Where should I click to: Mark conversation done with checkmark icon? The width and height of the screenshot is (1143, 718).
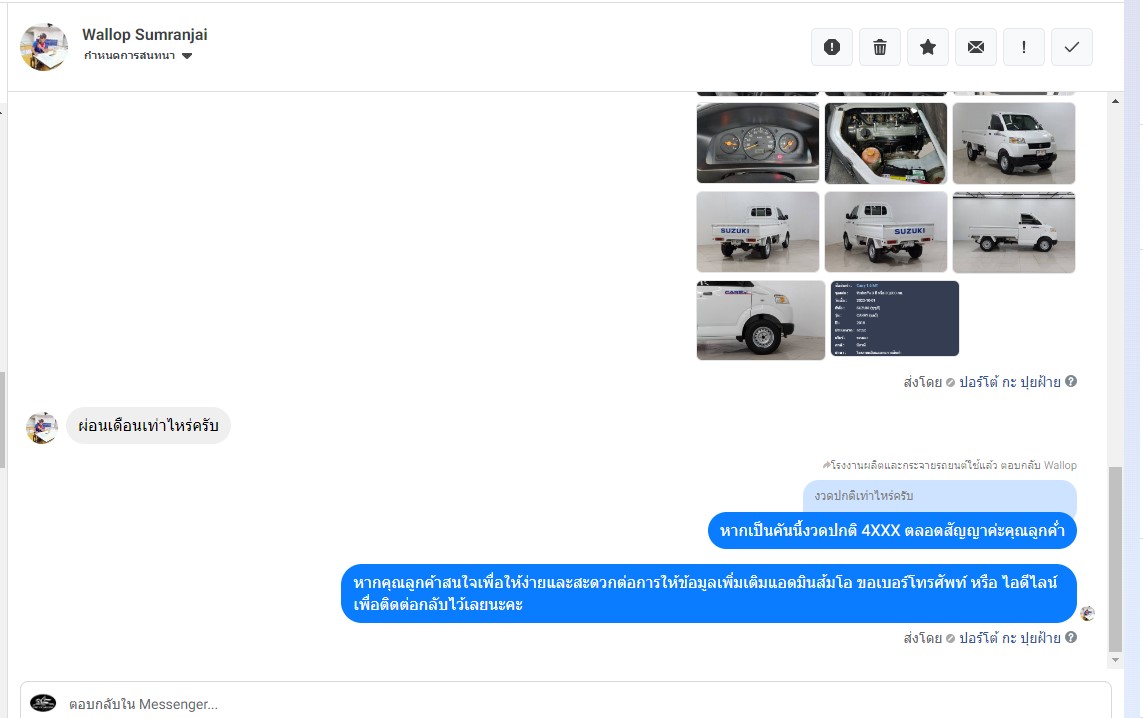(x=1072, y=47)
